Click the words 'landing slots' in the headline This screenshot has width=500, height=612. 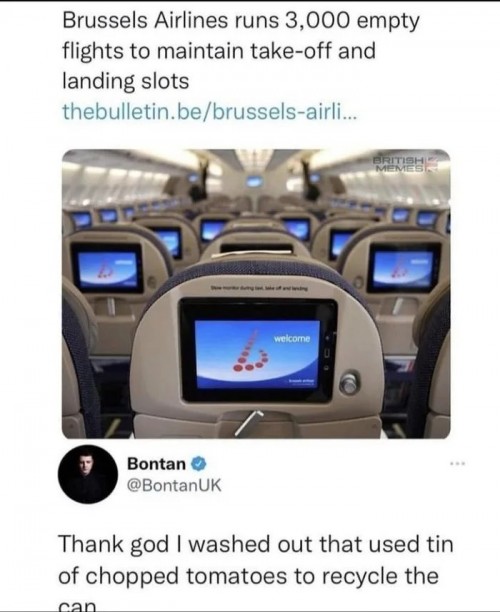click(x=126, y=82)
